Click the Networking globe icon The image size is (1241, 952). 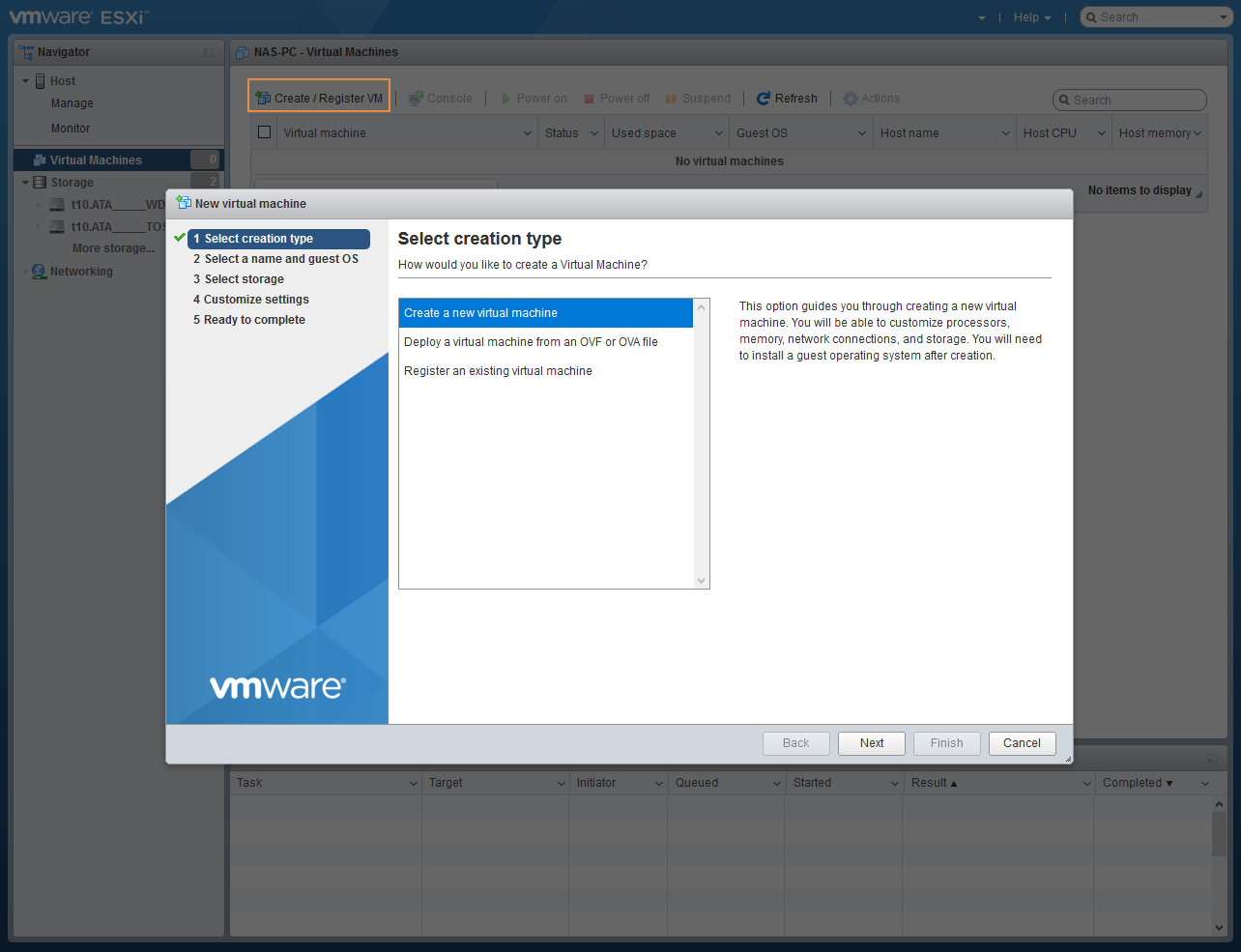39,272
